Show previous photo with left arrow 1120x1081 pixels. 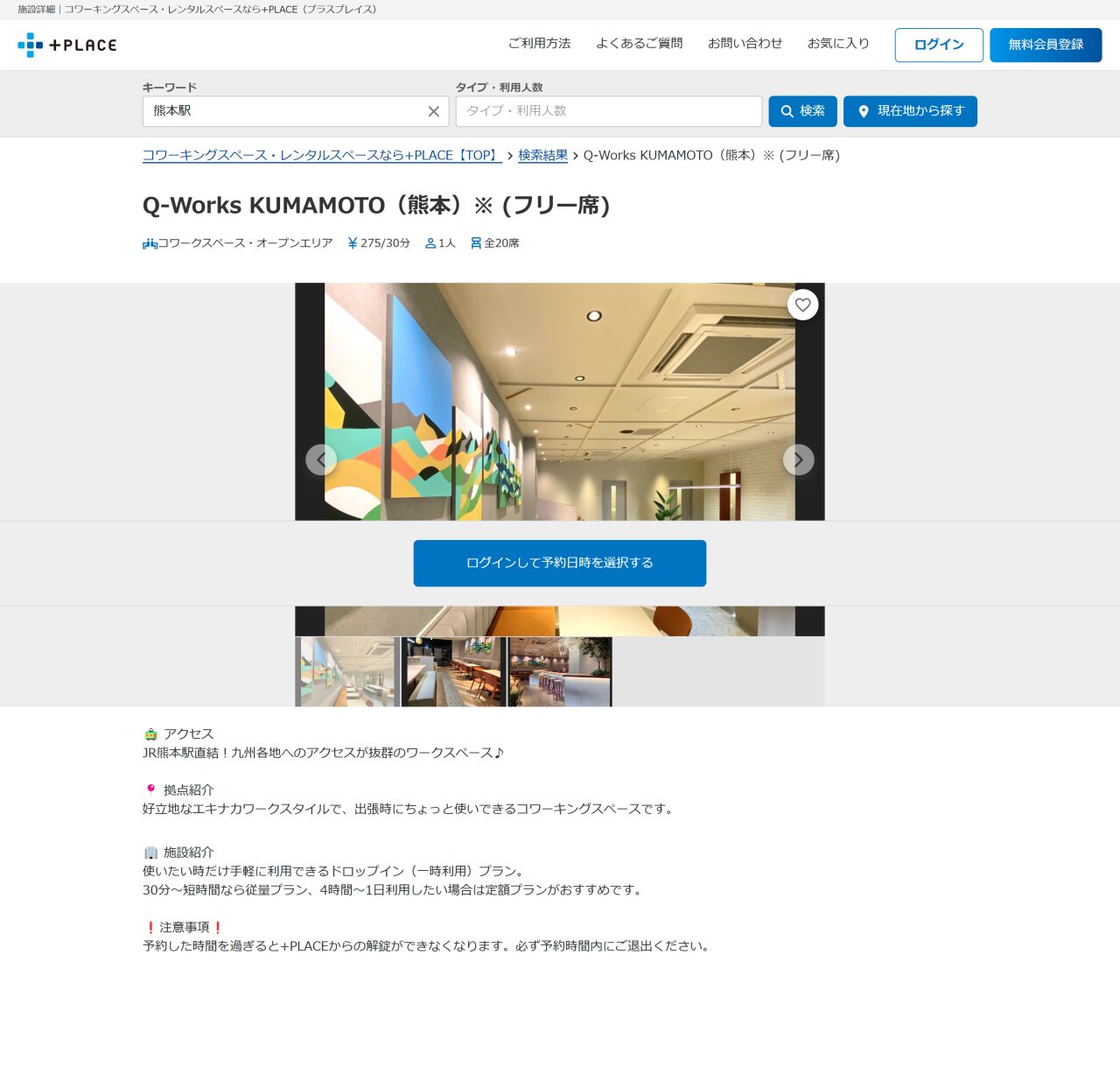[321, 460]
